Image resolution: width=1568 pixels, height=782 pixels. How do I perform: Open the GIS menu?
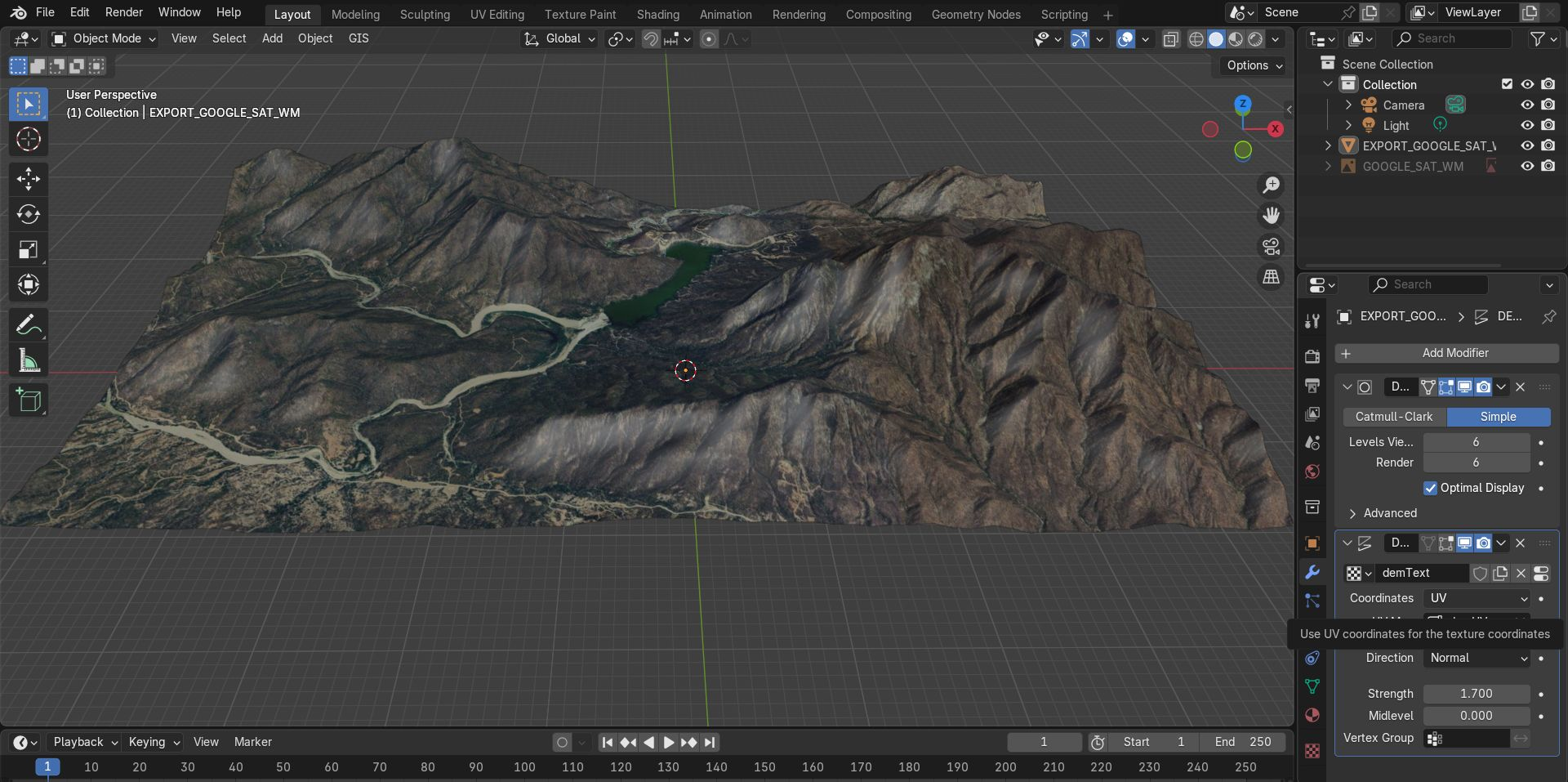point(358,38)
